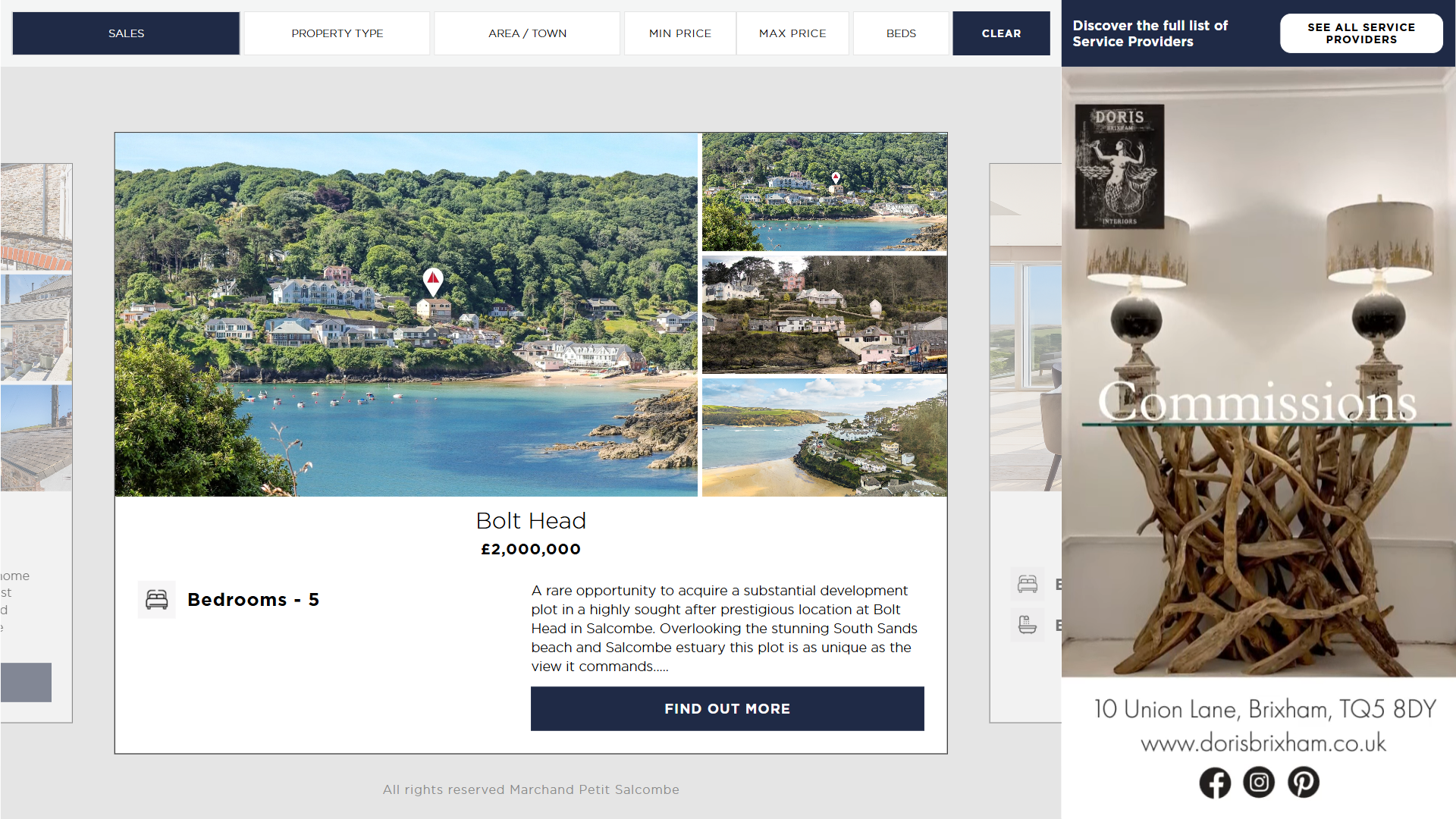
Task: Click the Find Out More button
Action: [x=727, y=709]
